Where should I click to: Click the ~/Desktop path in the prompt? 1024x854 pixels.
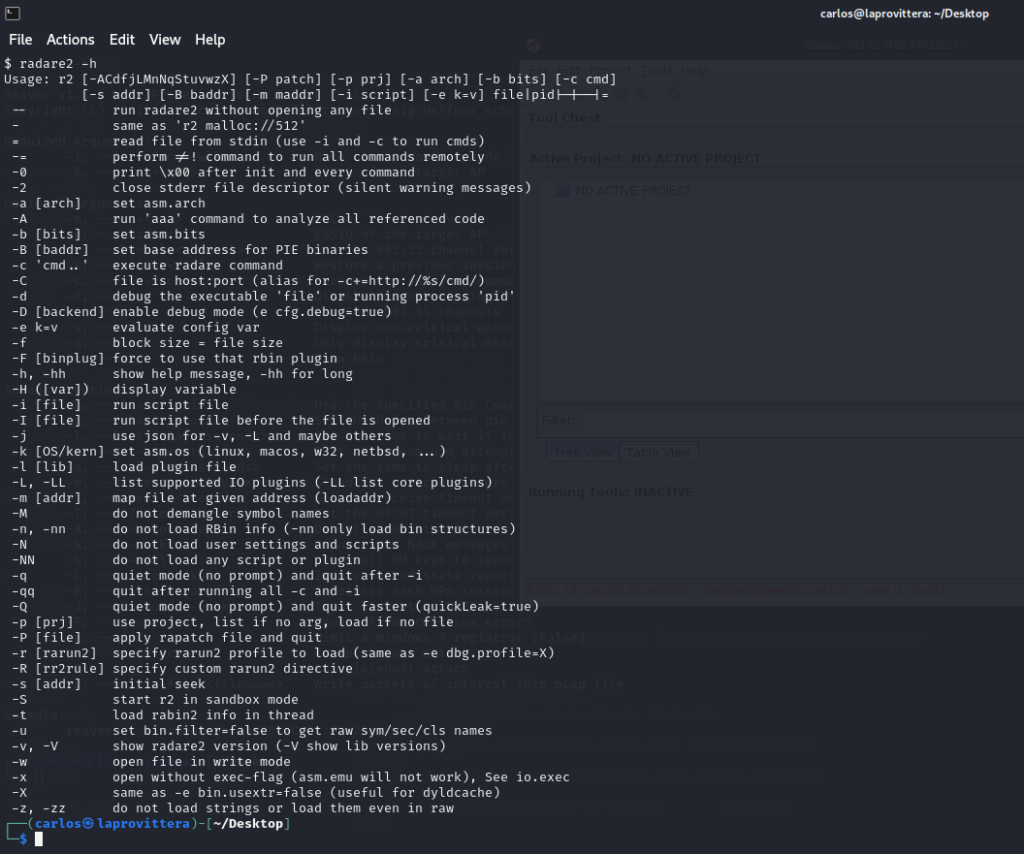coord(253,823)
